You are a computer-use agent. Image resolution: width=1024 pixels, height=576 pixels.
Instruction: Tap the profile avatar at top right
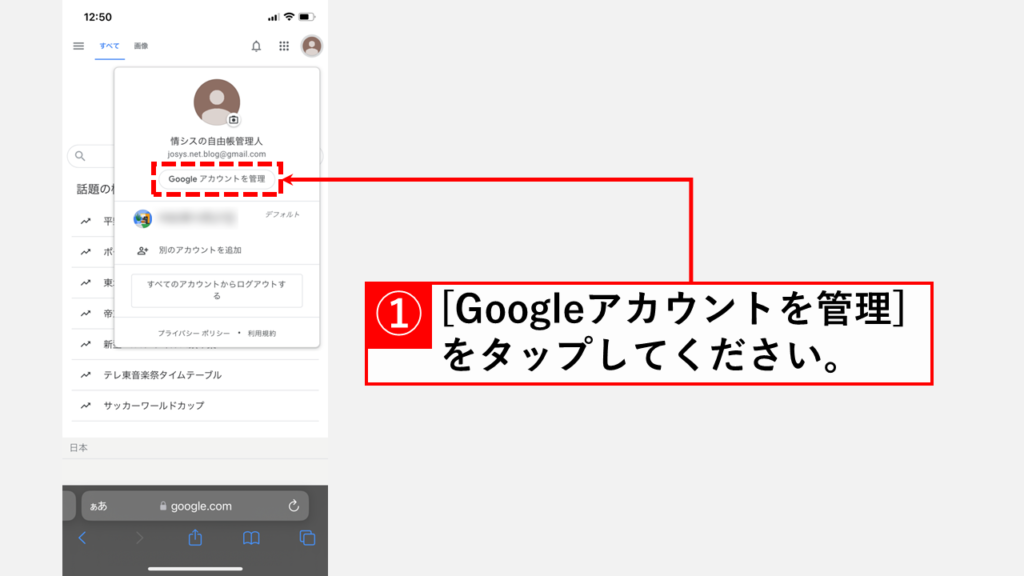click(x=312, y=46)
